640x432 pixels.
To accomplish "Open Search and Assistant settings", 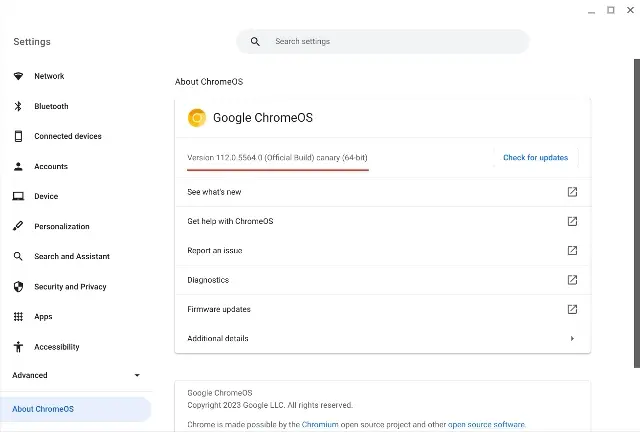I will [x=76, y=256].
